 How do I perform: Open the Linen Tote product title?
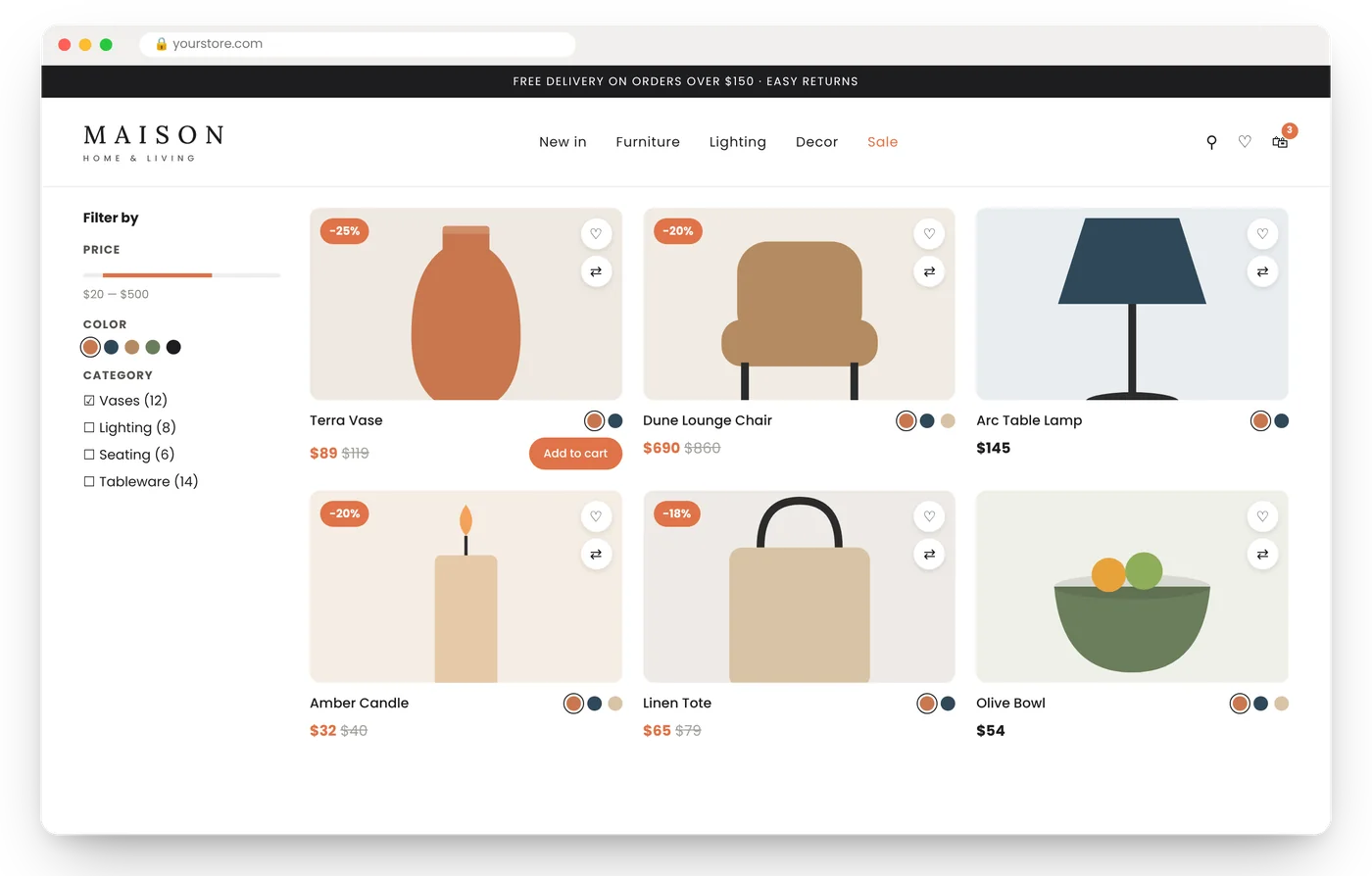pos(677,704)
